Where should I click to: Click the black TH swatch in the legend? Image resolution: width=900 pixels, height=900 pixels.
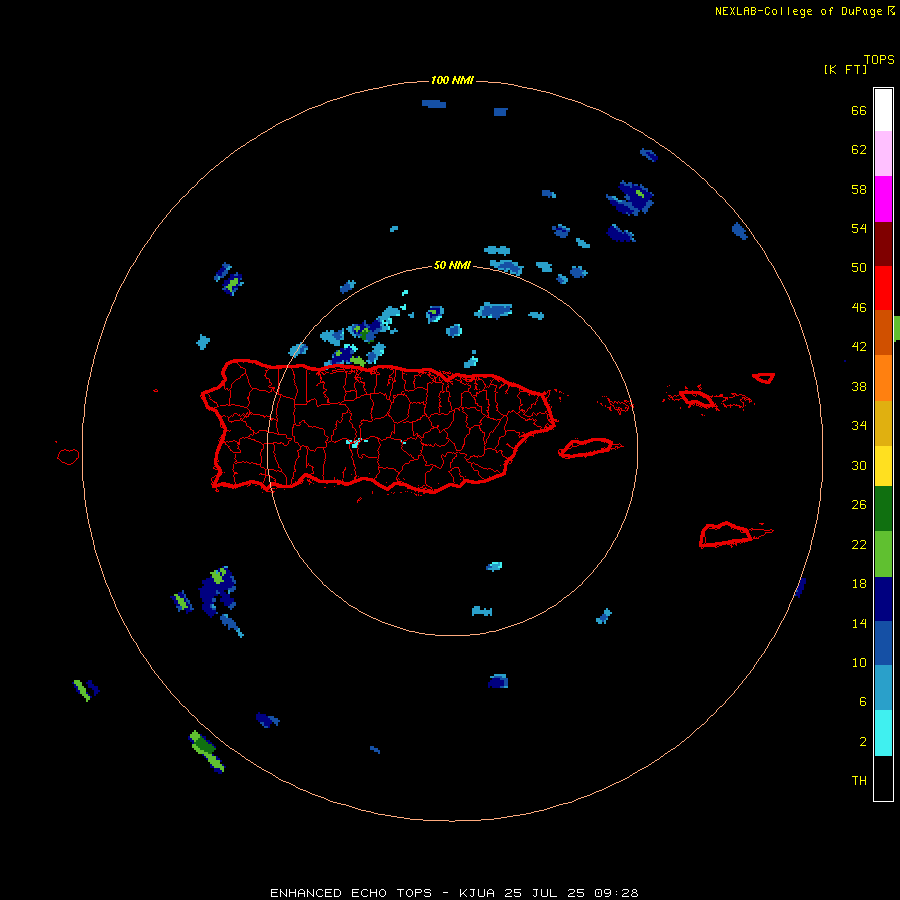pos(883,778)
